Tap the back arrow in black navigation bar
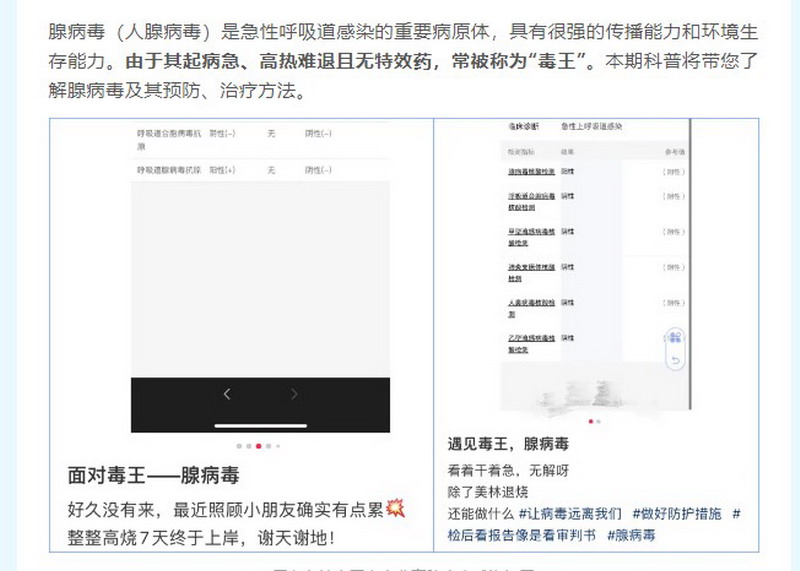The width and height of the screenshot is (800, 571). [x=227, y=395]
